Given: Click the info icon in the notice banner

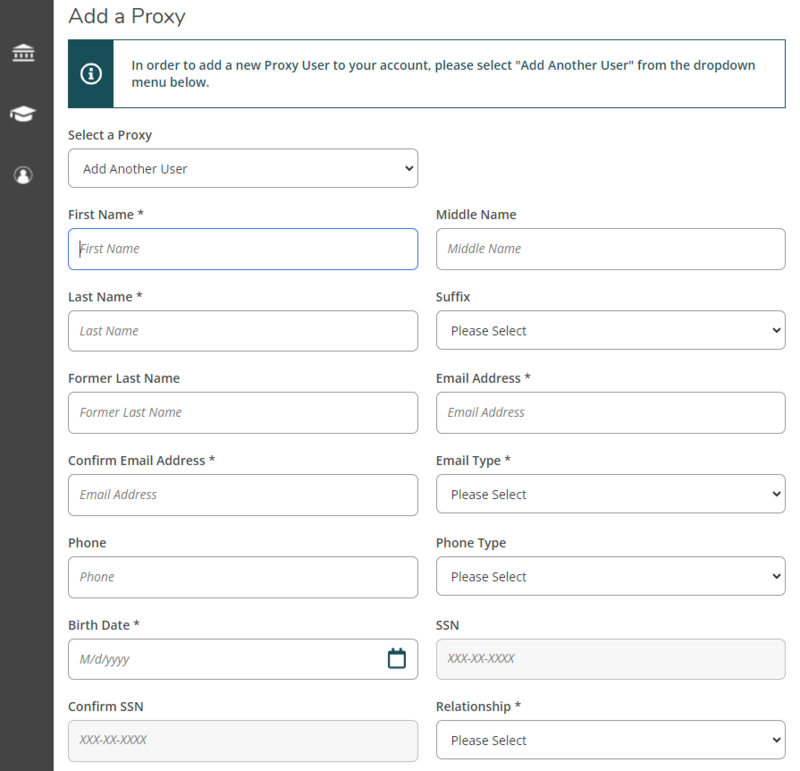Looking at the screenshot, I should click(90, 72).
